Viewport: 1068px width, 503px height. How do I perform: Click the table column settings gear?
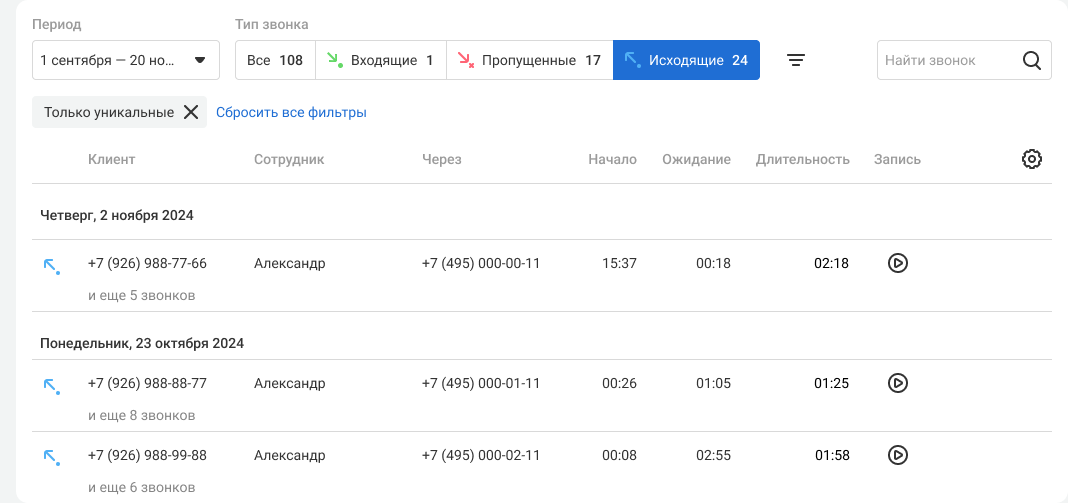pos(1032,159)
